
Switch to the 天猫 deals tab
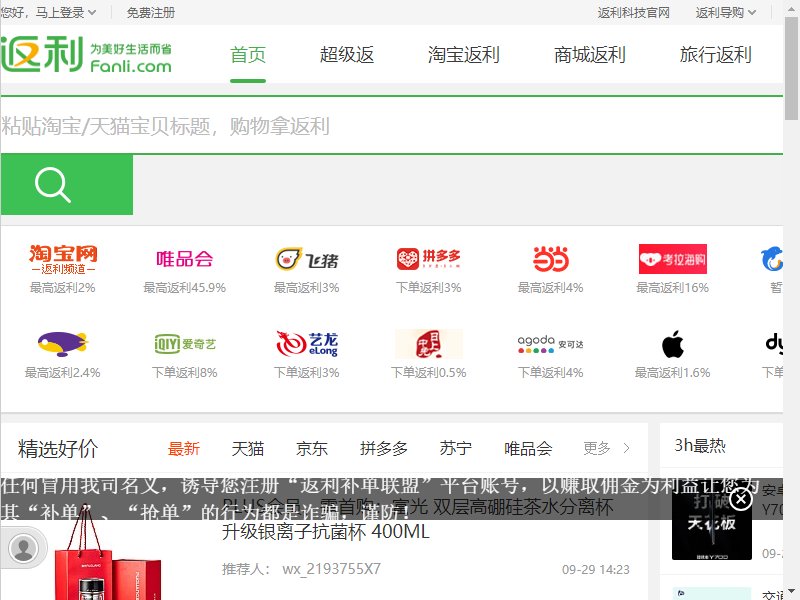pos(248,448)
